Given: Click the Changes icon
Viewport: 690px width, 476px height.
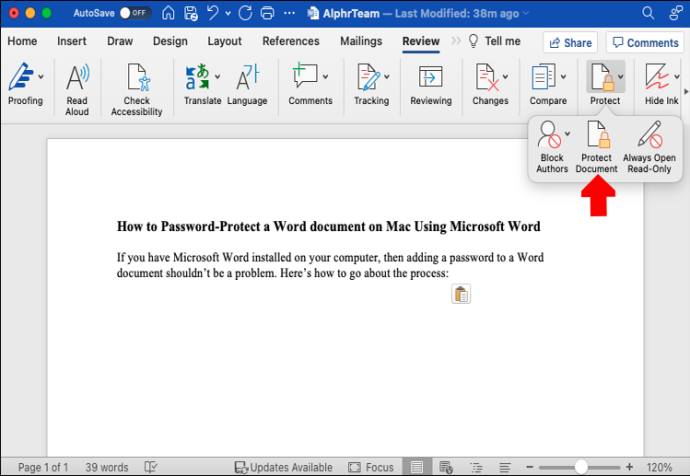Looking at the screenshot, I should pos(487,77).
